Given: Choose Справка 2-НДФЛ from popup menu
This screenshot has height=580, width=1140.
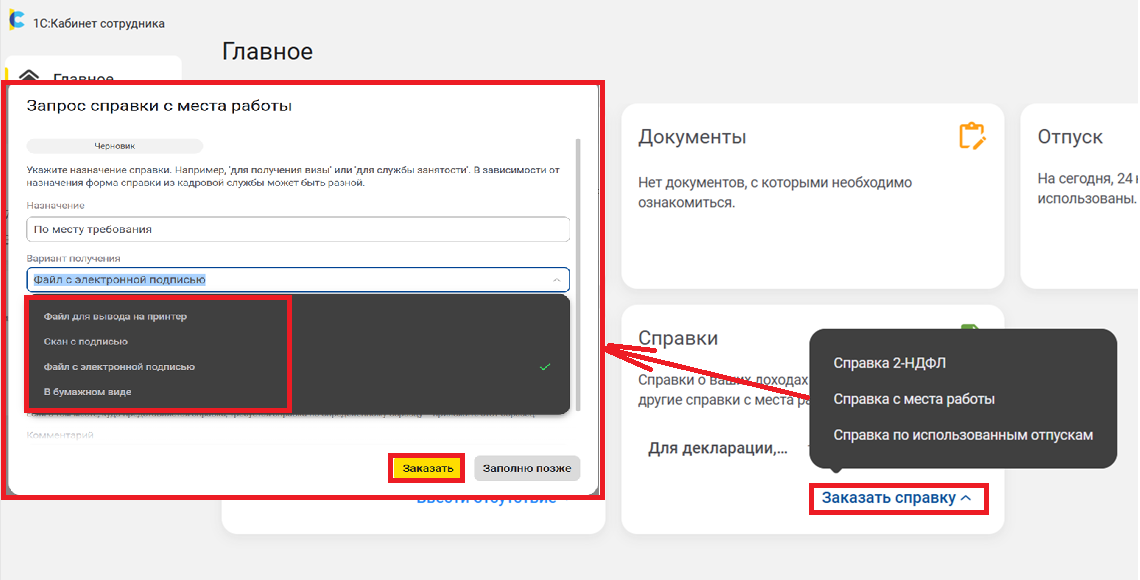Looking at the screenshot, I should click(x=890, y=363).
